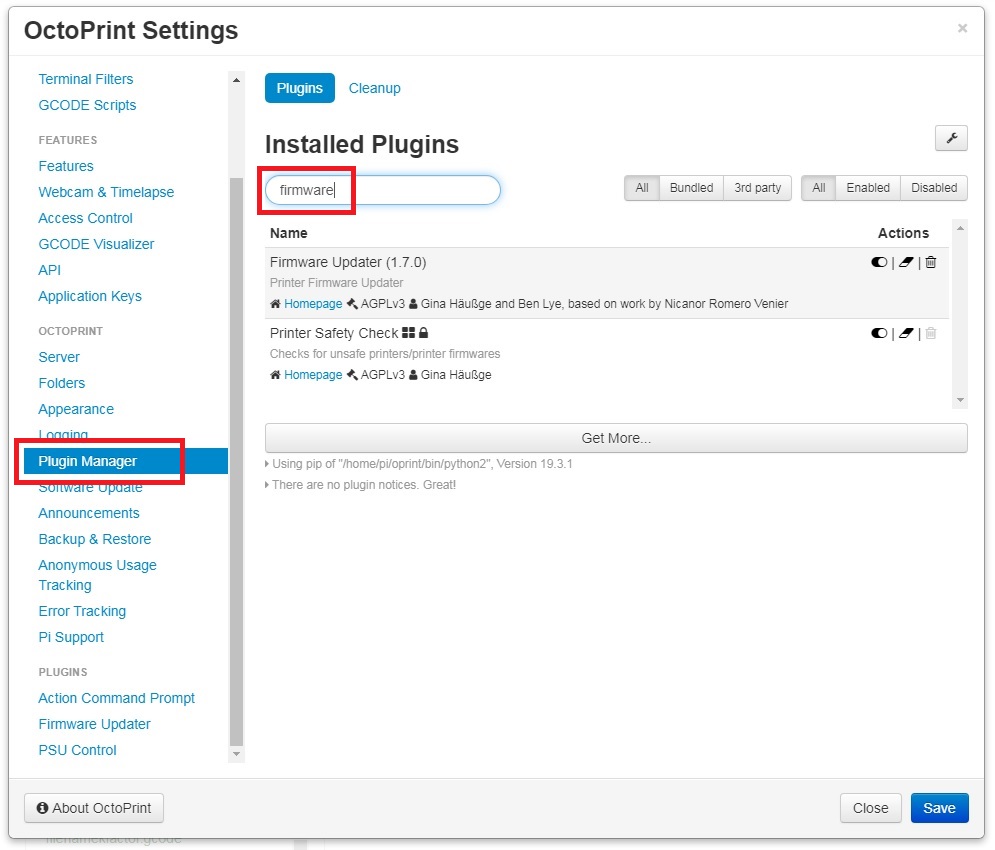Click eraser cleanup icon for Printer Safety Check
This screenshot has height=850, width=995.
tap(906, 333)
